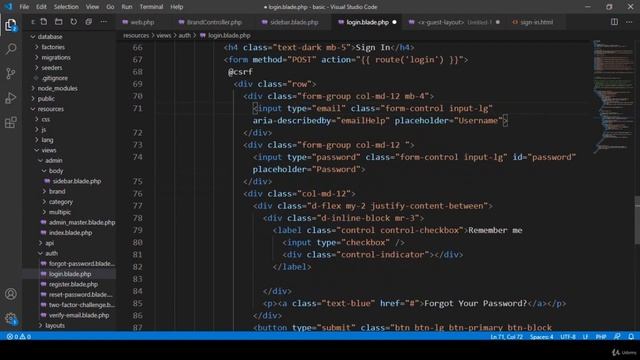Collapse the database folder
The width and height of the screenshot is (640, 360).
click(x=50, y=37)
